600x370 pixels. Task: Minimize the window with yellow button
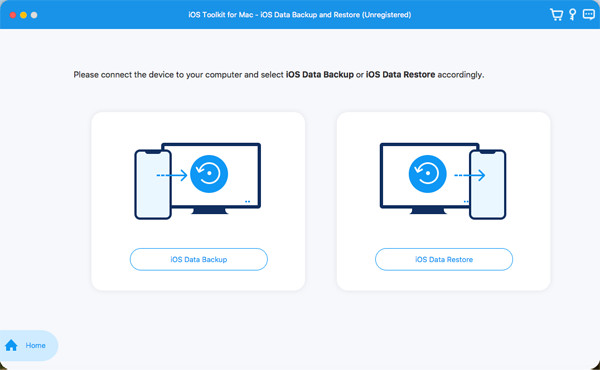tap(23, 15)
